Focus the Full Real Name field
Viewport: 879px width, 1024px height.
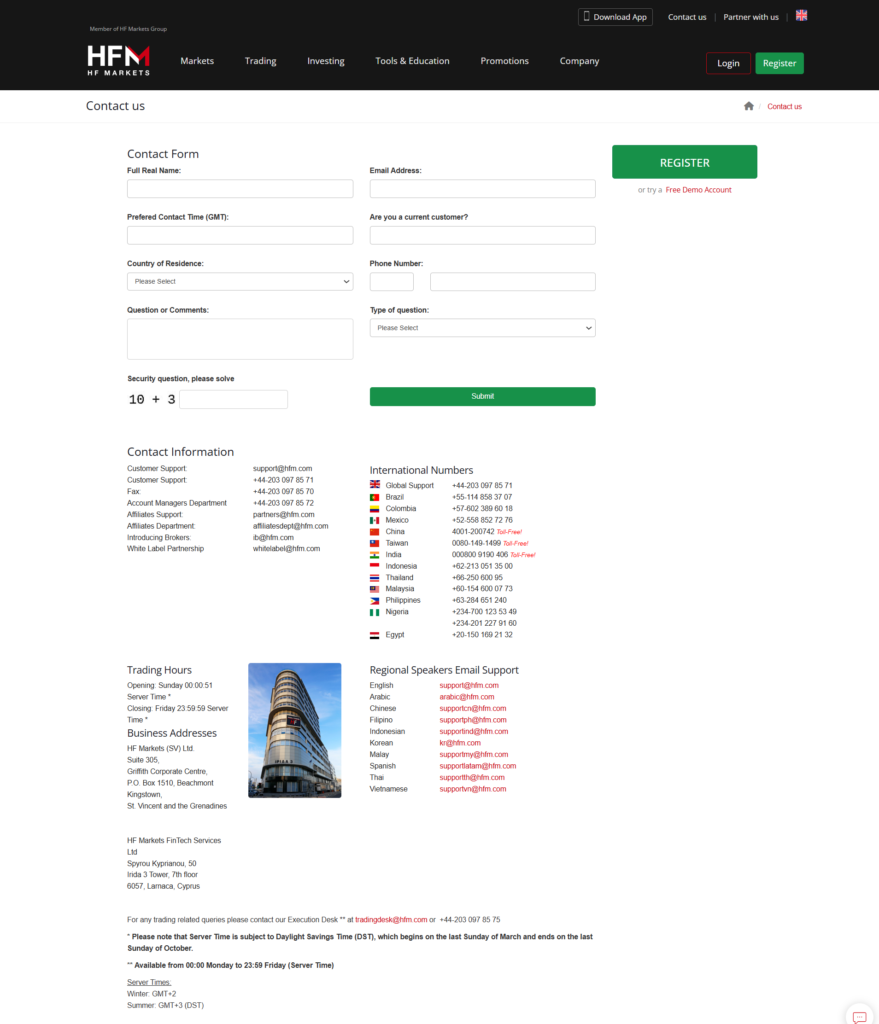pos(240,189)
